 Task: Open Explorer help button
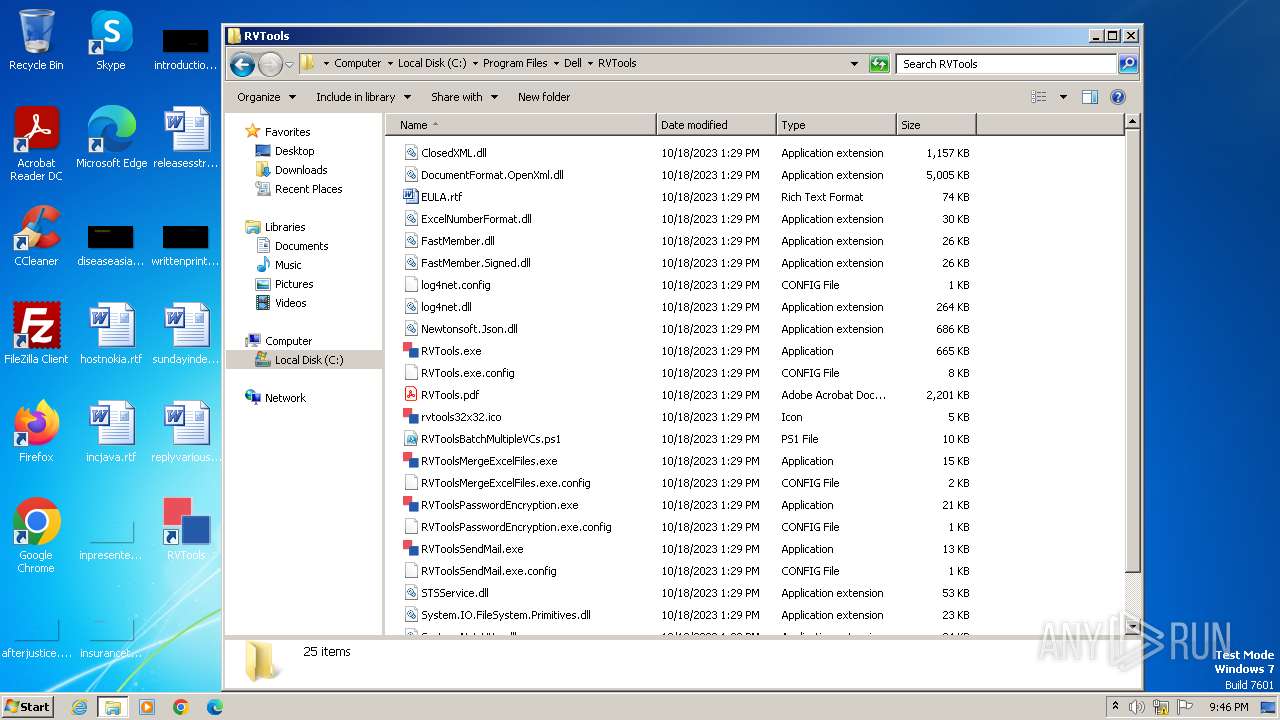pyautogui.click(x=1118, y=97)
